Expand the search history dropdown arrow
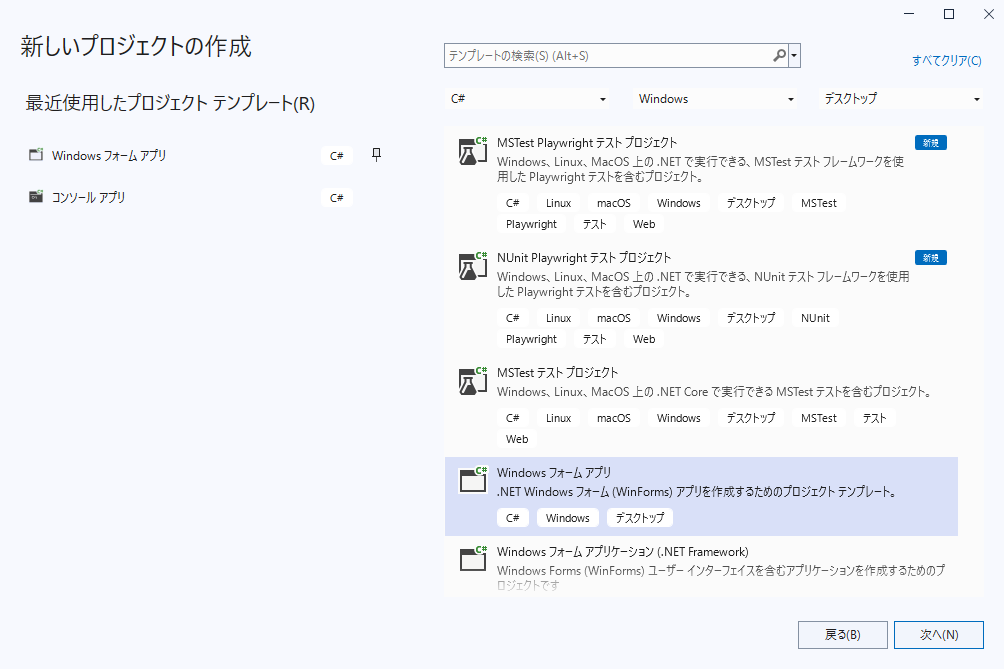 [x=795, y=56]
